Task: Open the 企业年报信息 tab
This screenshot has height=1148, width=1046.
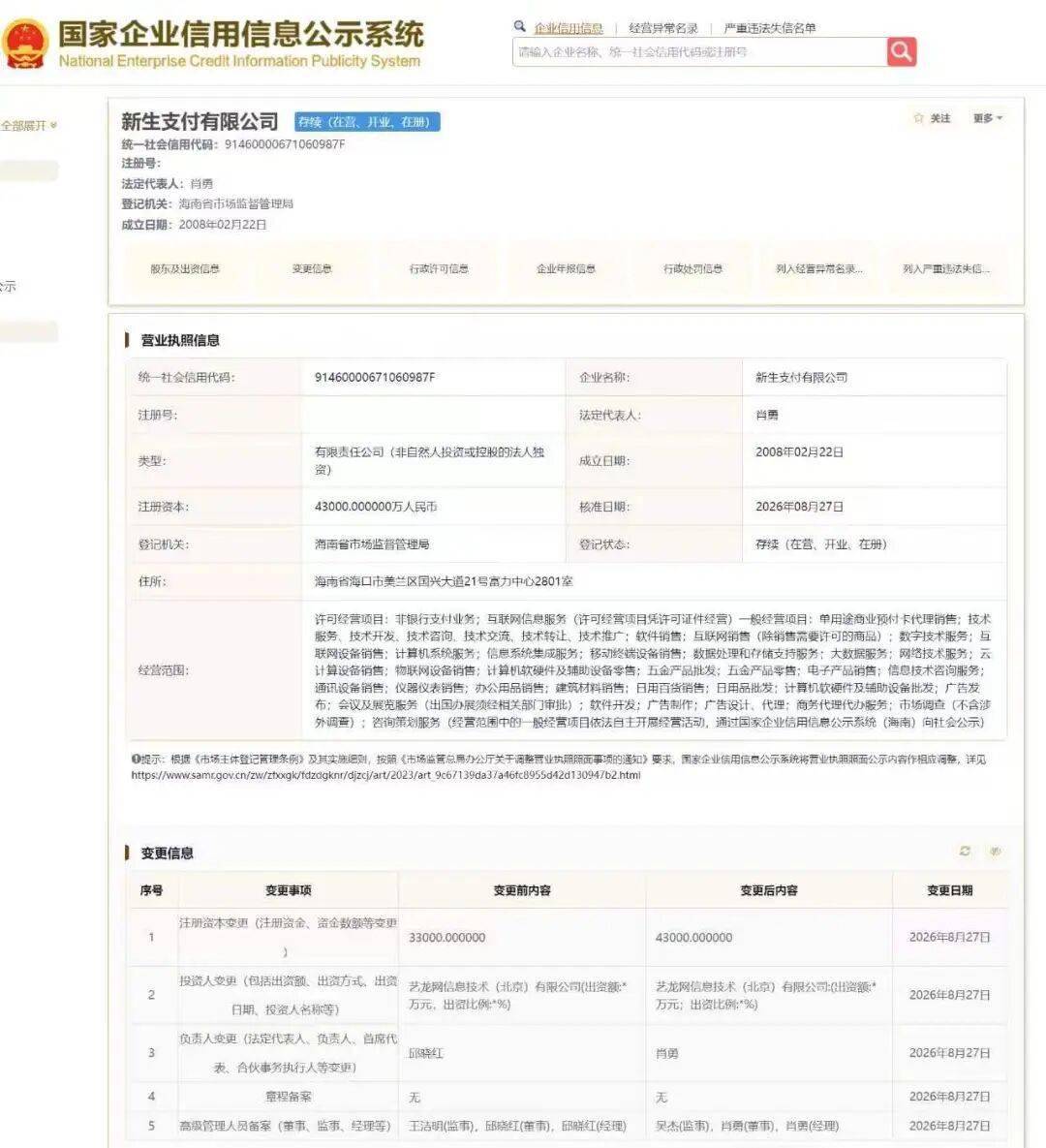Action: click(x=566, y=268)
